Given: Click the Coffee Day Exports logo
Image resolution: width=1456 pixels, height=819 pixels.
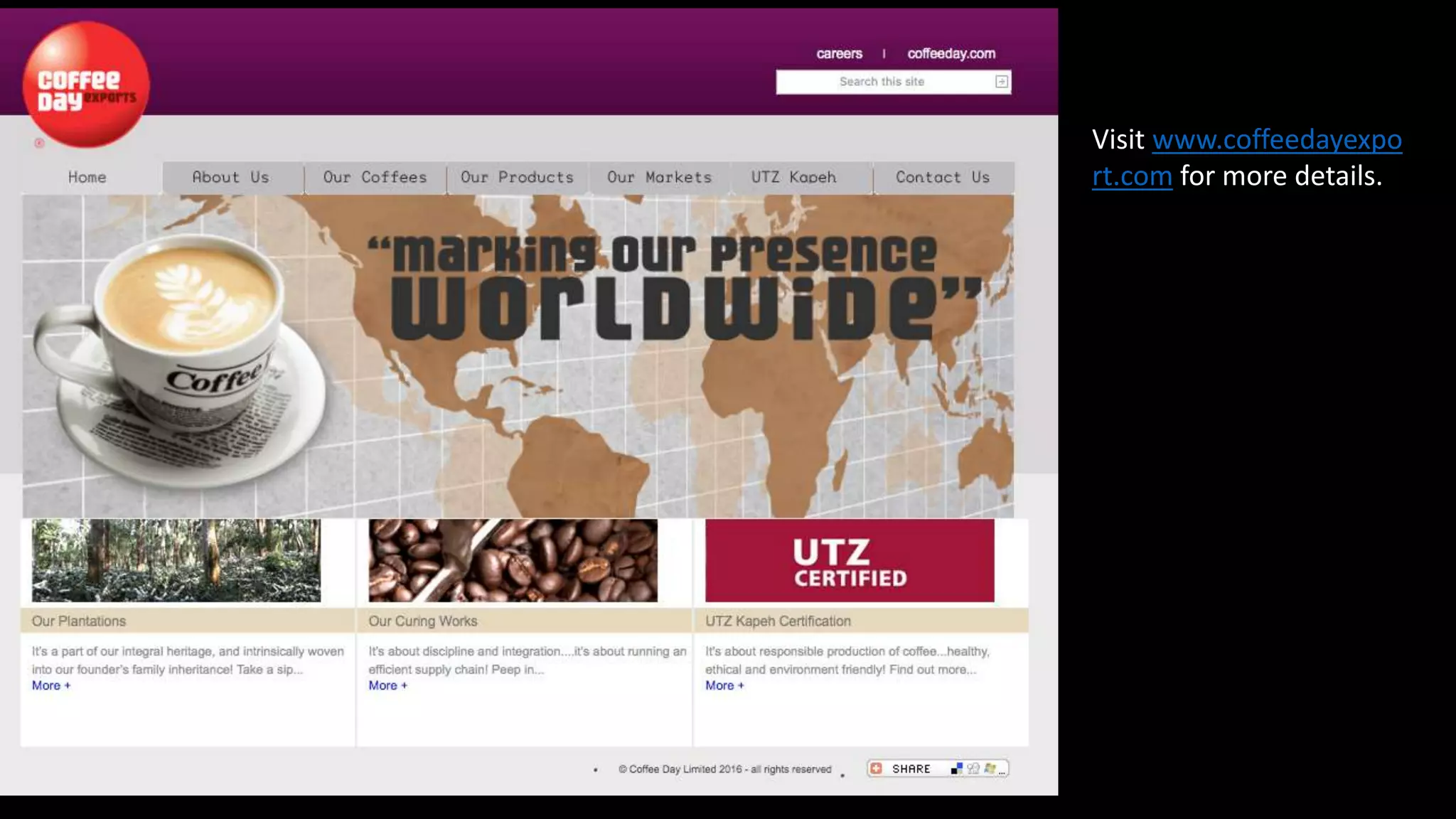Looking at the screenshot, I should point(86,85).
